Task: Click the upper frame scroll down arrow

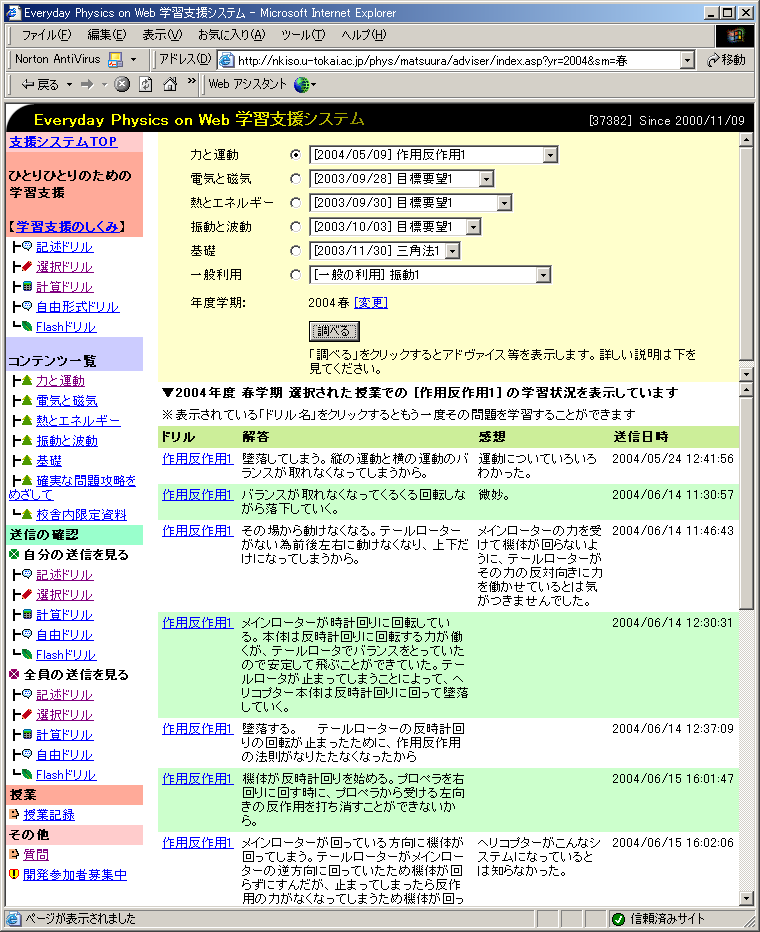Action: point(746,374)
